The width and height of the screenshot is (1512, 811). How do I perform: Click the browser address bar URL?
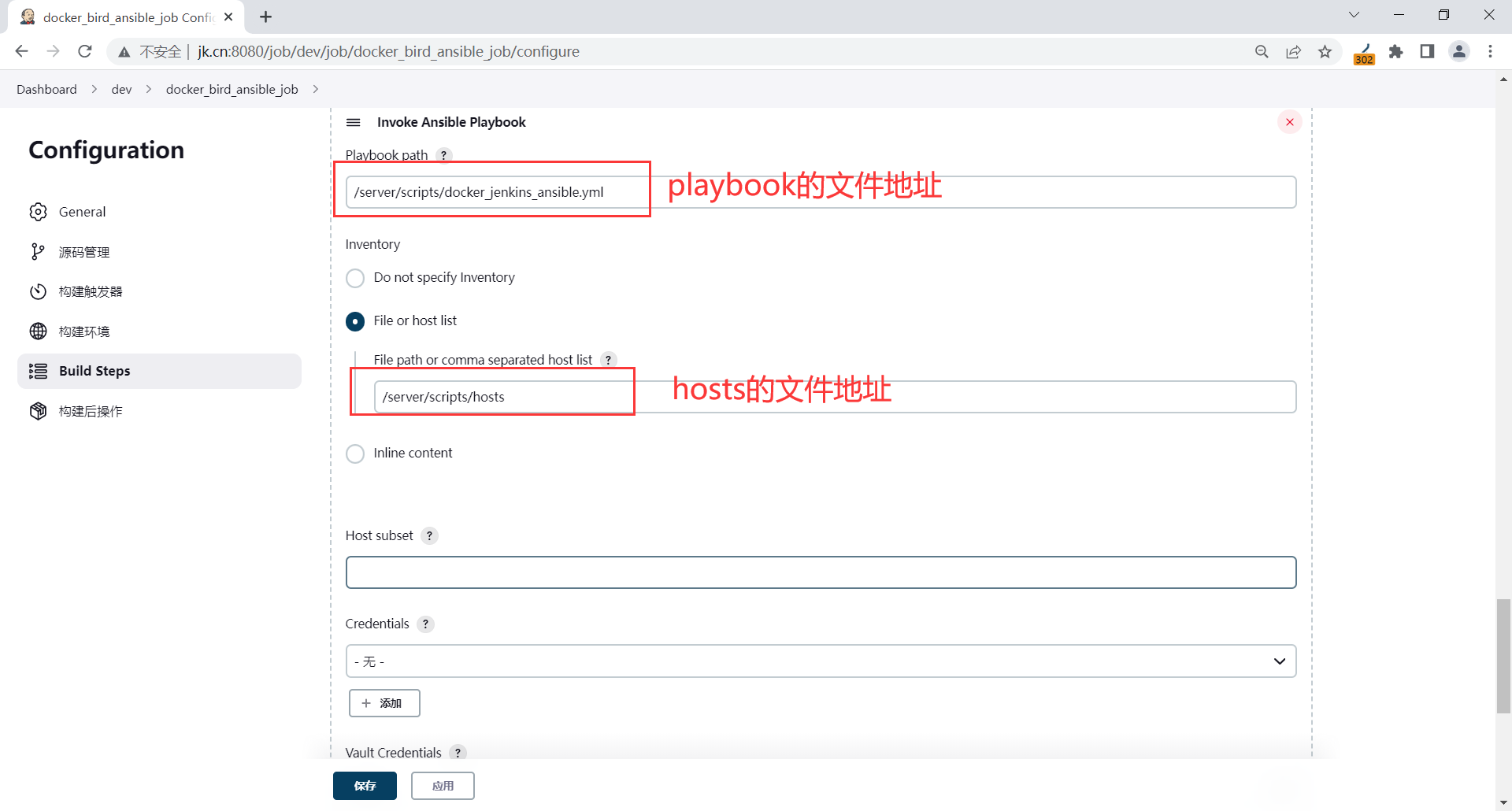click(x=388, y=51)
